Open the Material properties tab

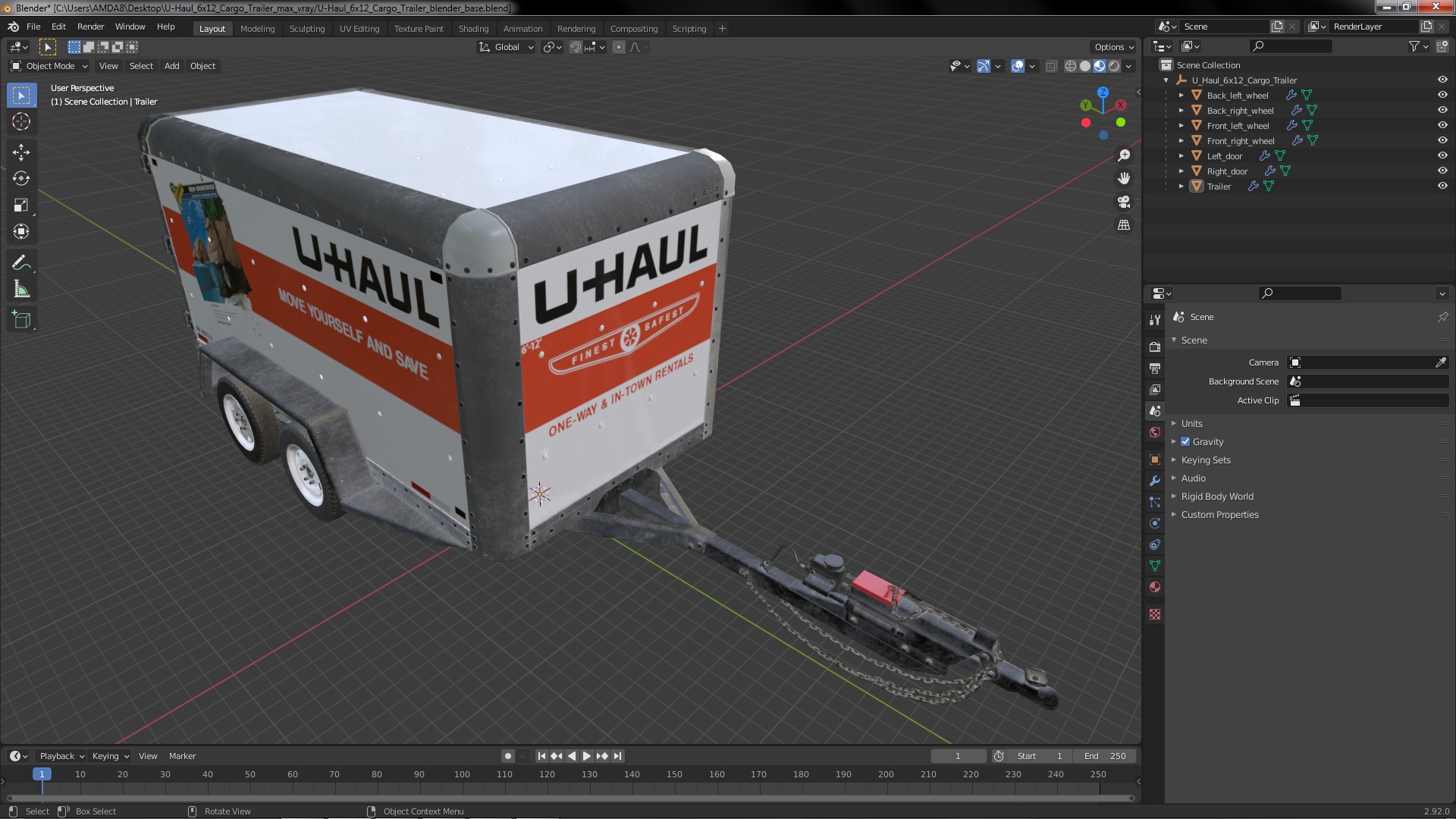[x=1155, y=587]
